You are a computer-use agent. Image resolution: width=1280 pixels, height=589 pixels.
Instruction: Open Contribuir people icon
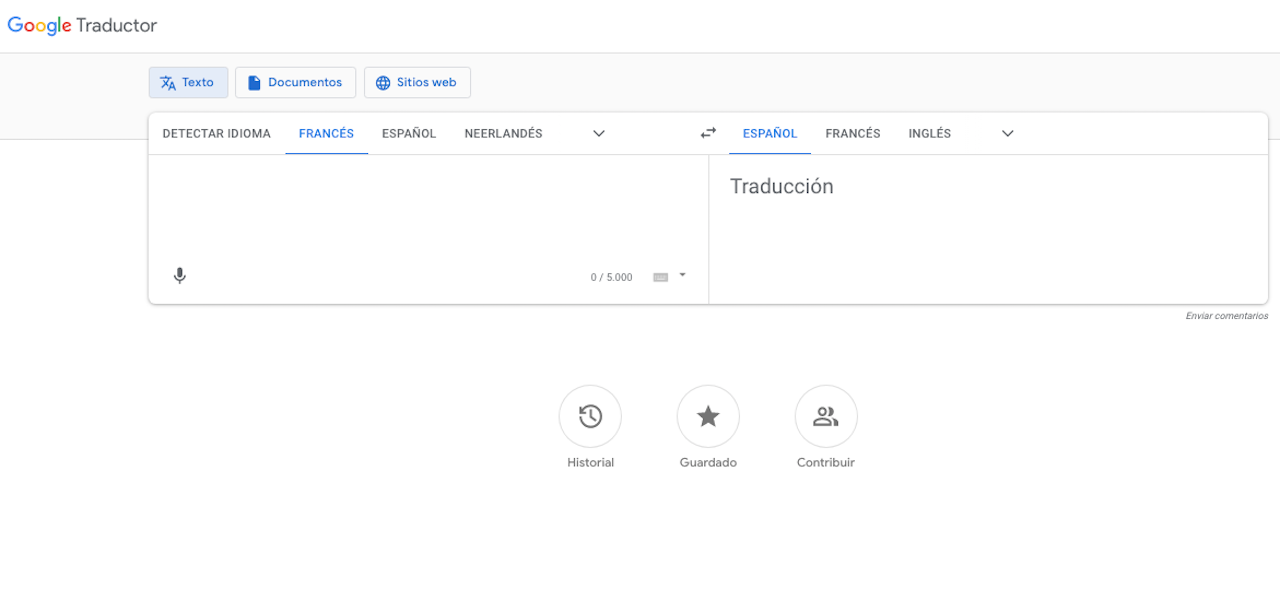tap(826, 416)
